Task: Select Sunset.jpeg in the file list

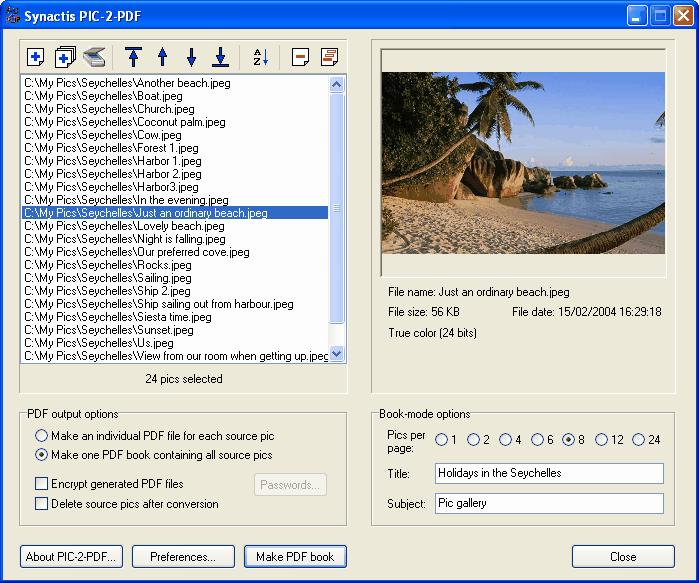Action: [109, 330]
